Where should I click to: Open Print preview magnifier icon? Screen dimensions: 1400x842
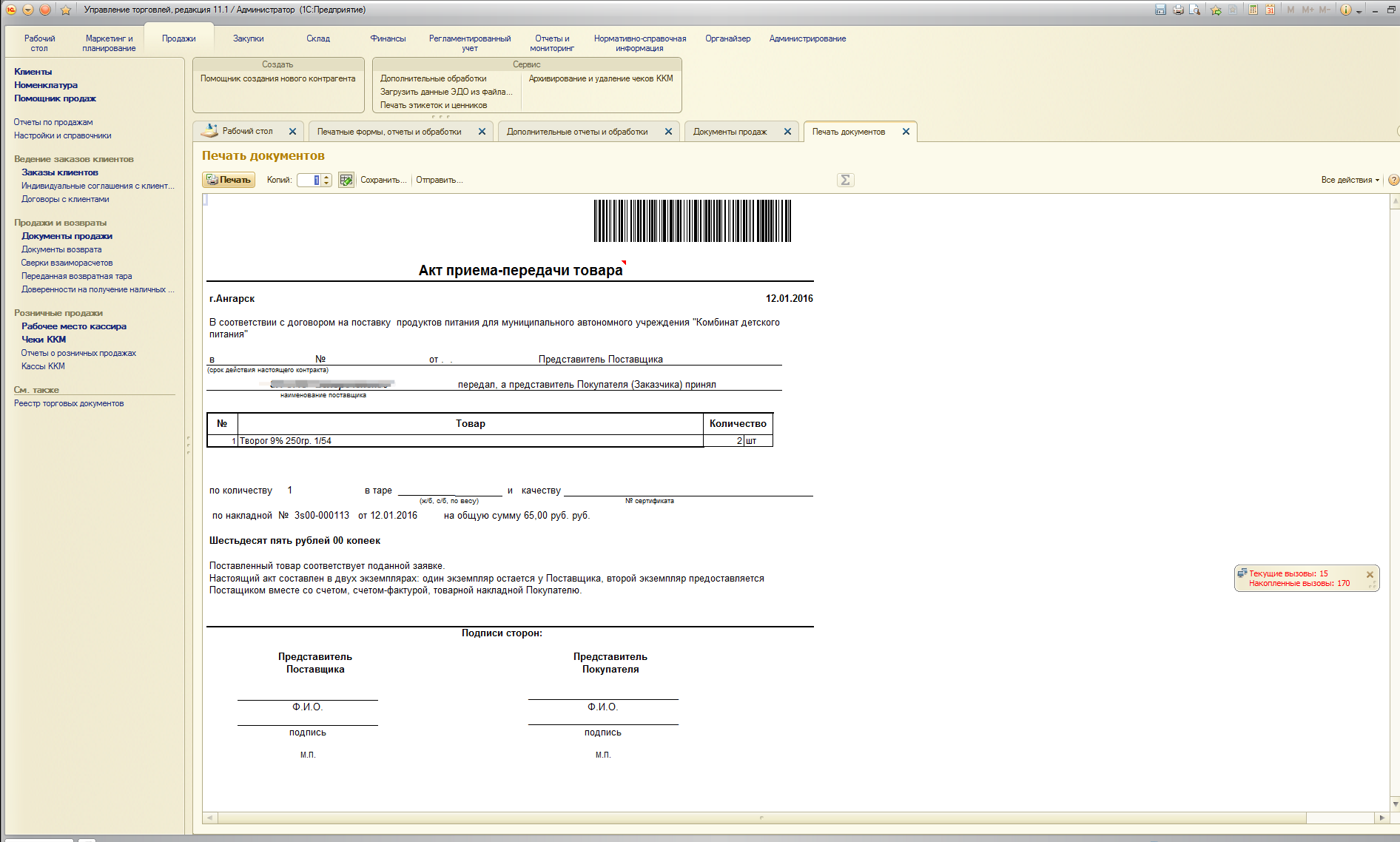1194,10
